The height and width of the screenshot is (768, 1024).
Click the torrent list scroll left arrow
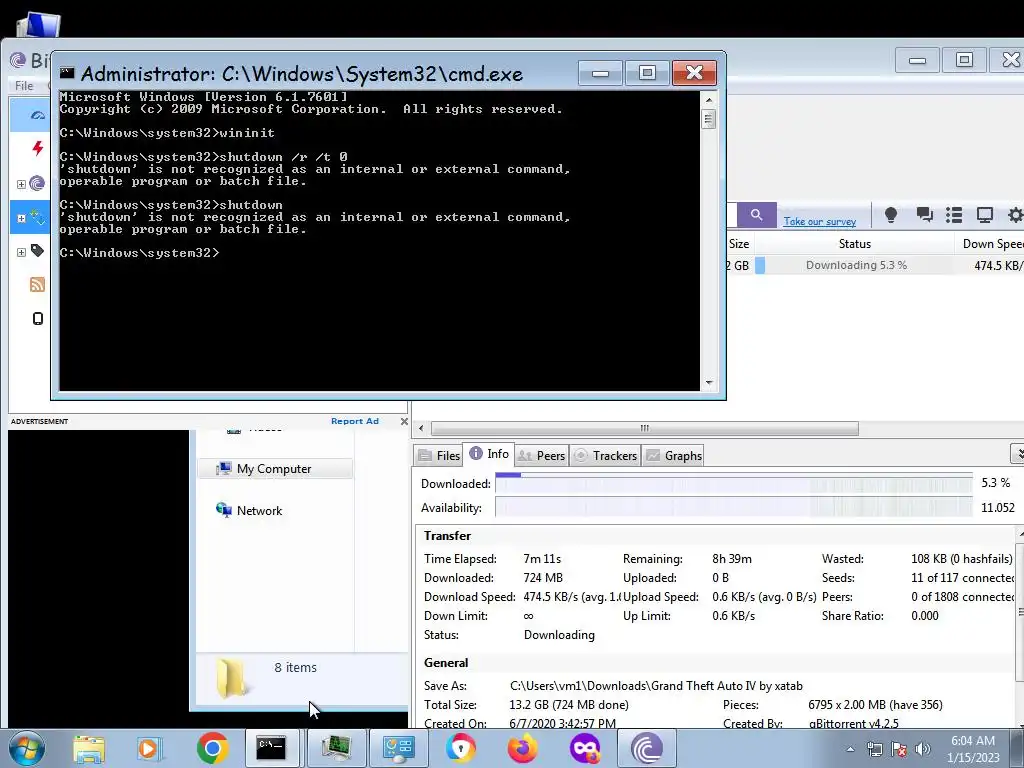(421, 428)
